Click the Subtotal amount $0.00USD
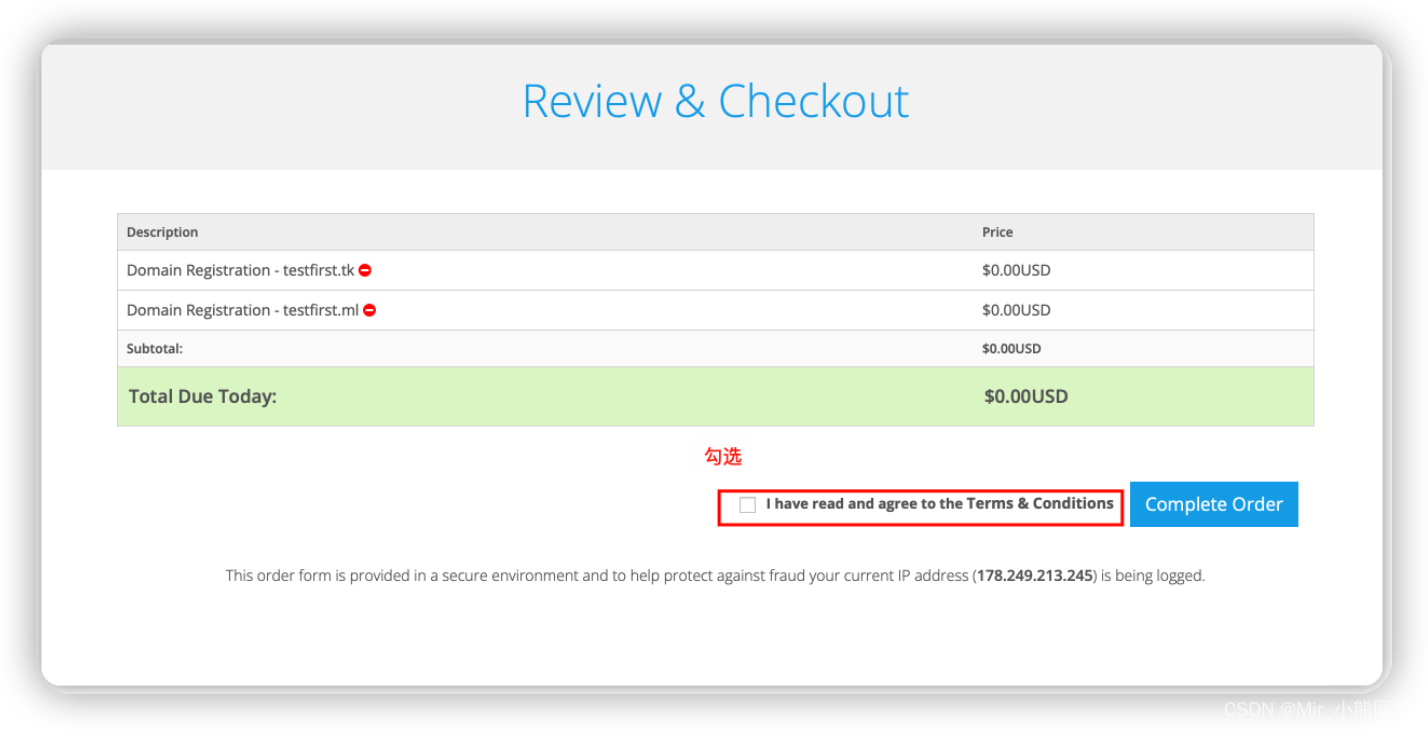1428x730 pixels. tap(1011, 349)
